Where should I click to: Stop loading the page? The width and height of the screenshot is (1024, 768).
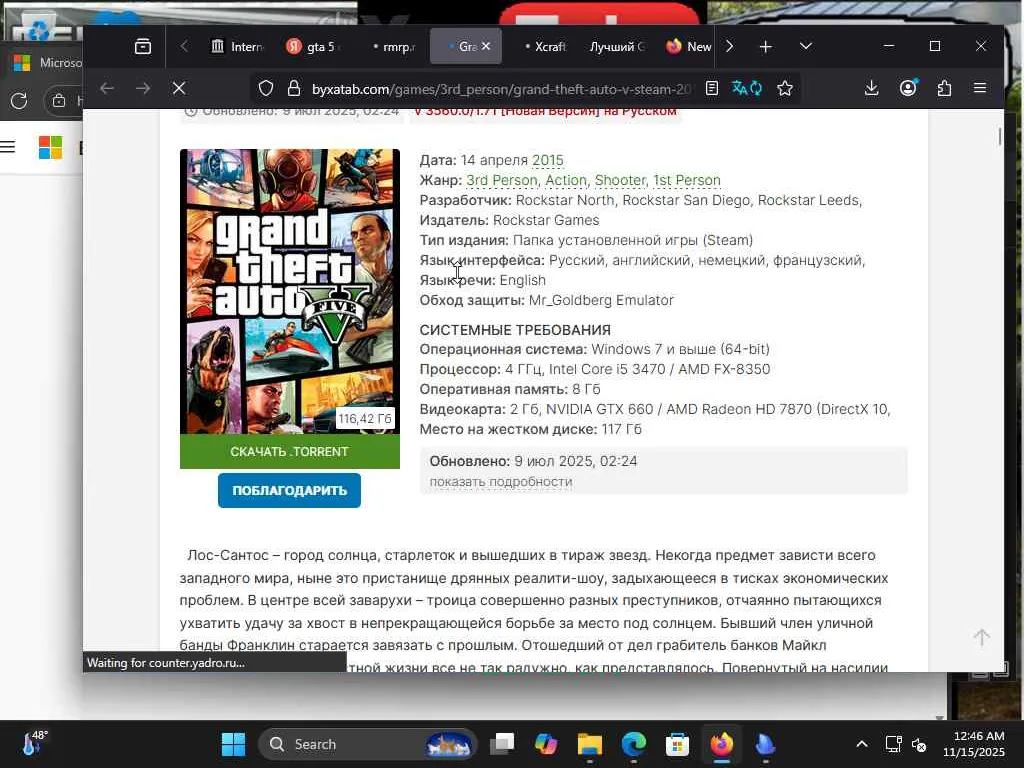tap(179, 88)
